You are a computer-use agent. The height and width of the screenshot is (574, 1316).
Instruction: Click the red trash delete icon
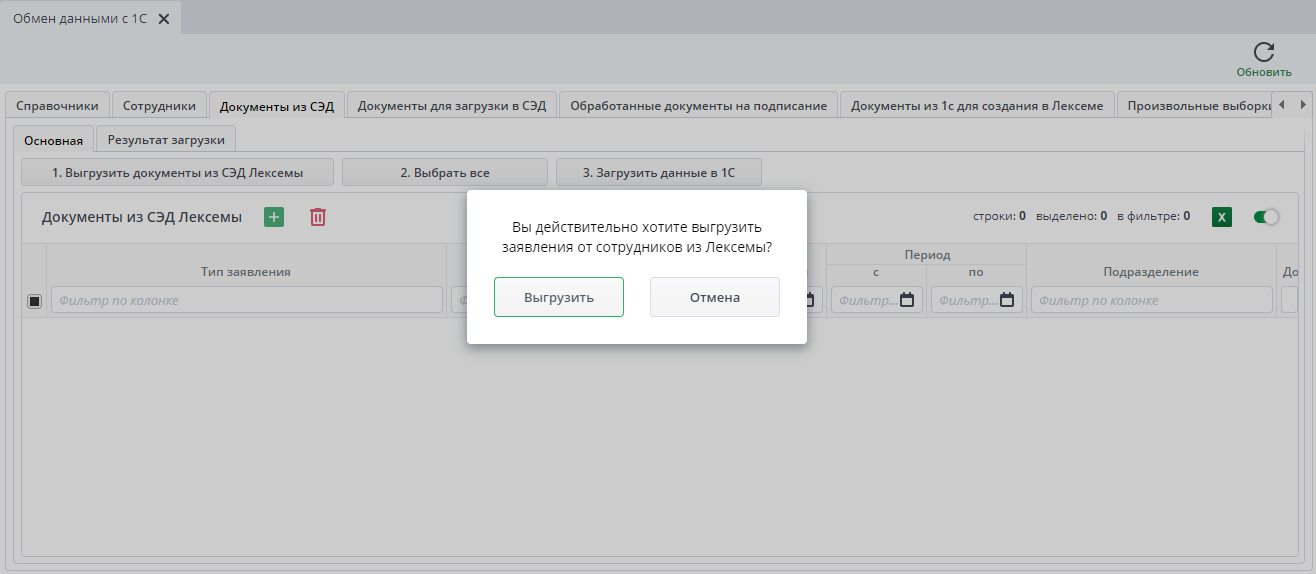click(x=318, y=217)
